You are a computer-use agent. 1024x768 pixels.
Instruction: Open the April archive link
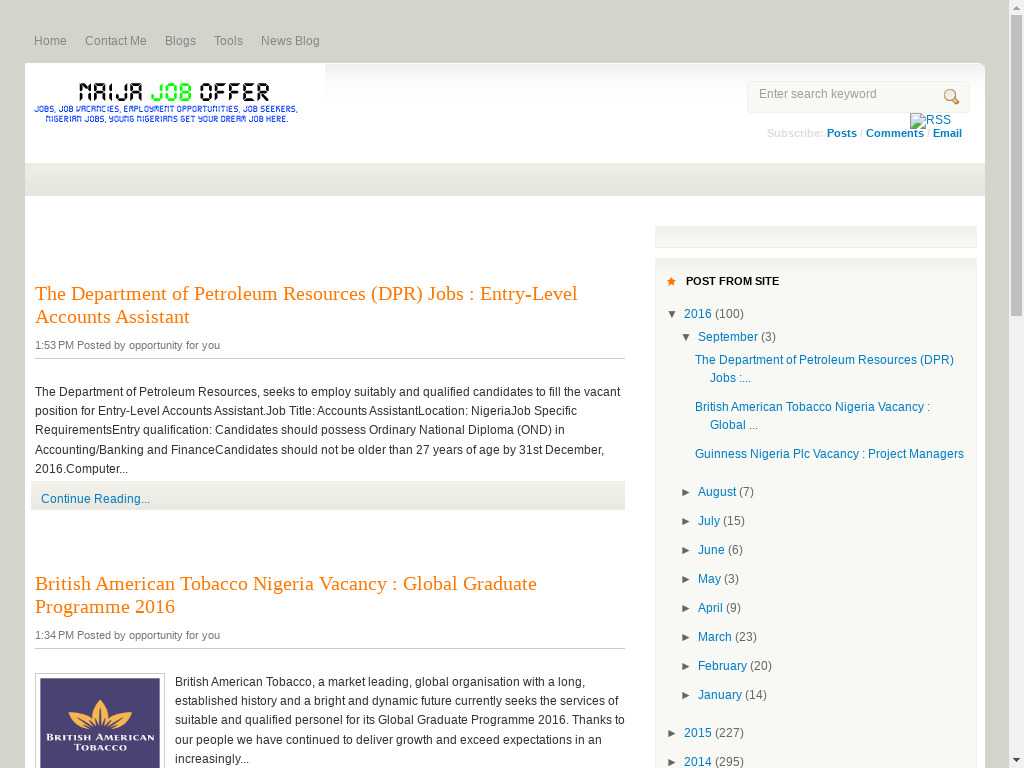click(x=710, y=608)
